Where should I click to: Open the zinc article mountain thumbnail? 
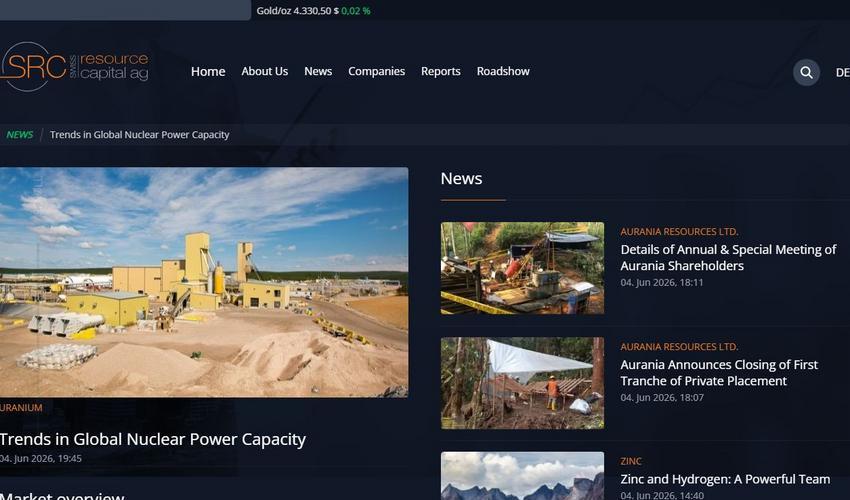pos(522,476)
